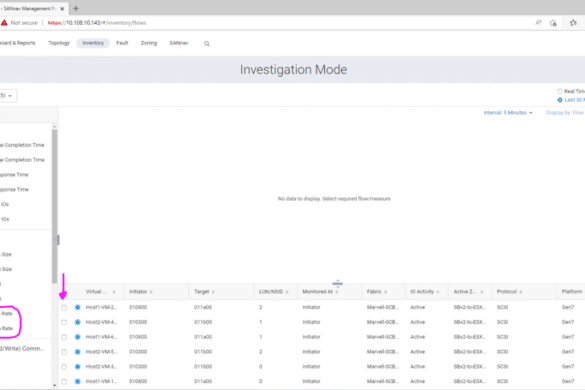Click the flow icon for Host1-VM-2 row
The image size is (585, 390).
(x=78, y=307)
